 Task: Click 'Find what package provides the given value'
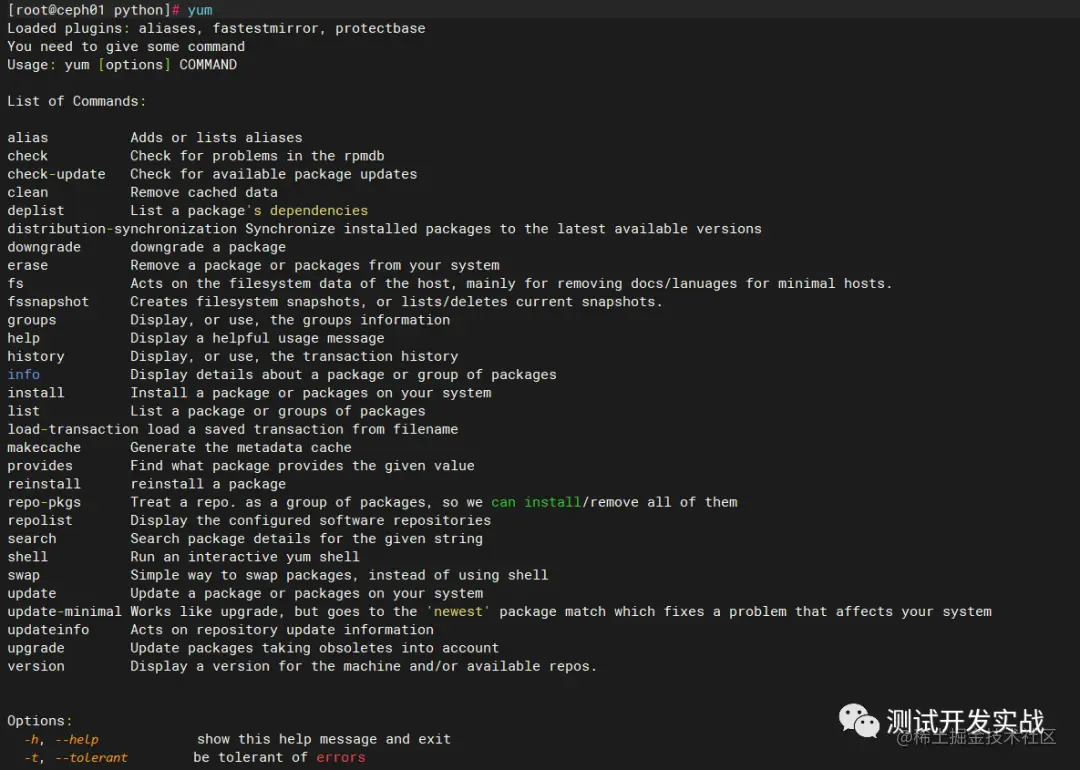[302, 466]
